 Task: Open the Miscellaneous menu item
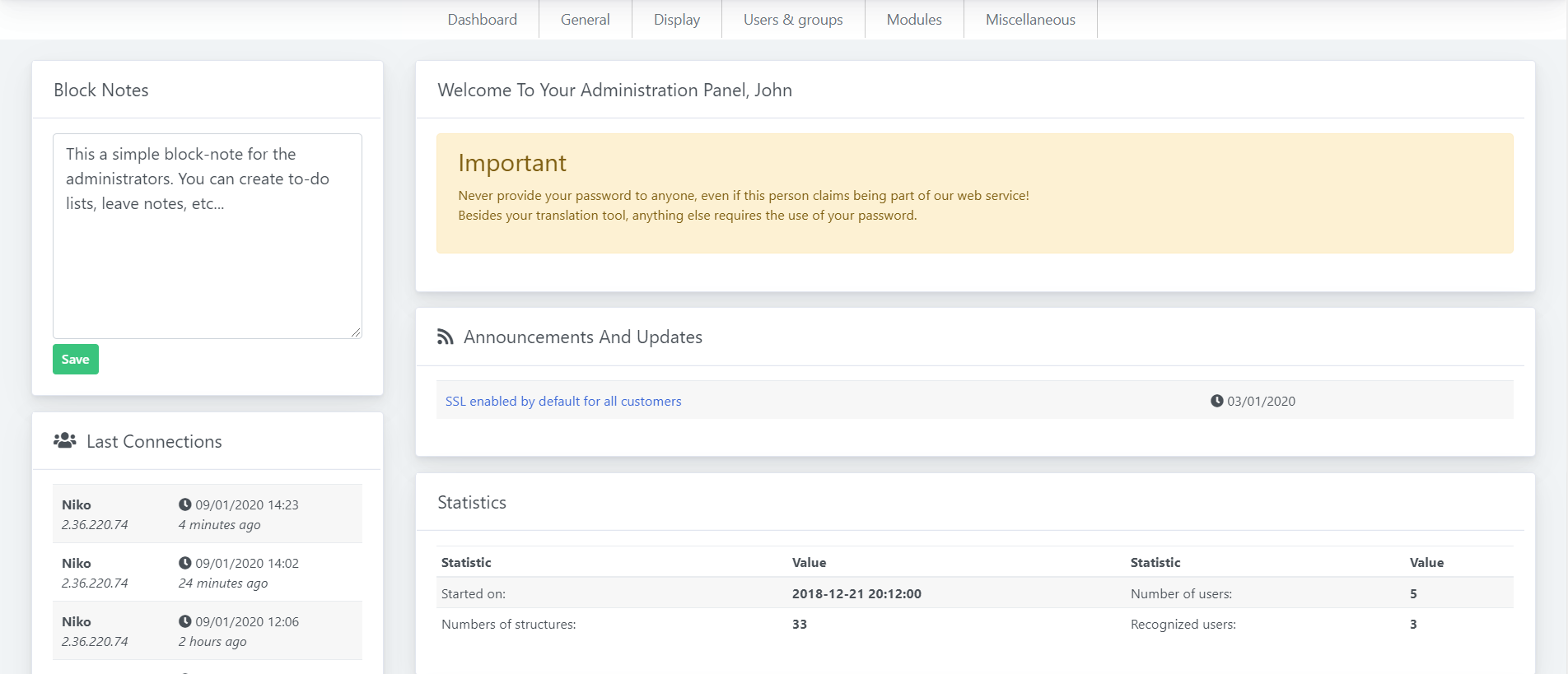(1029, 20)
